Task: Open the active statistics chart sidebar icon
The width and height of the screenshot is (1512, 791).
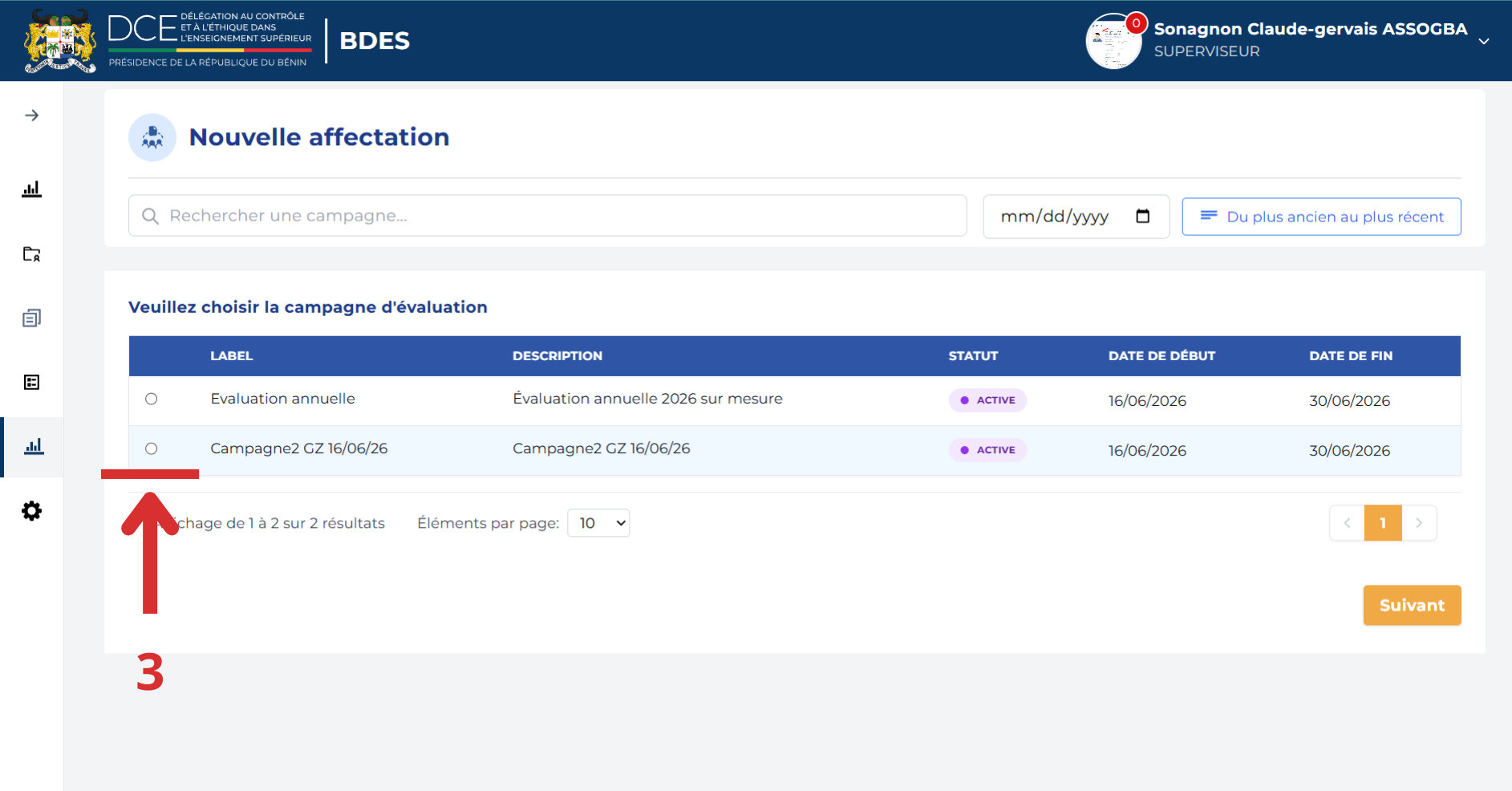Action: (33, 447)
